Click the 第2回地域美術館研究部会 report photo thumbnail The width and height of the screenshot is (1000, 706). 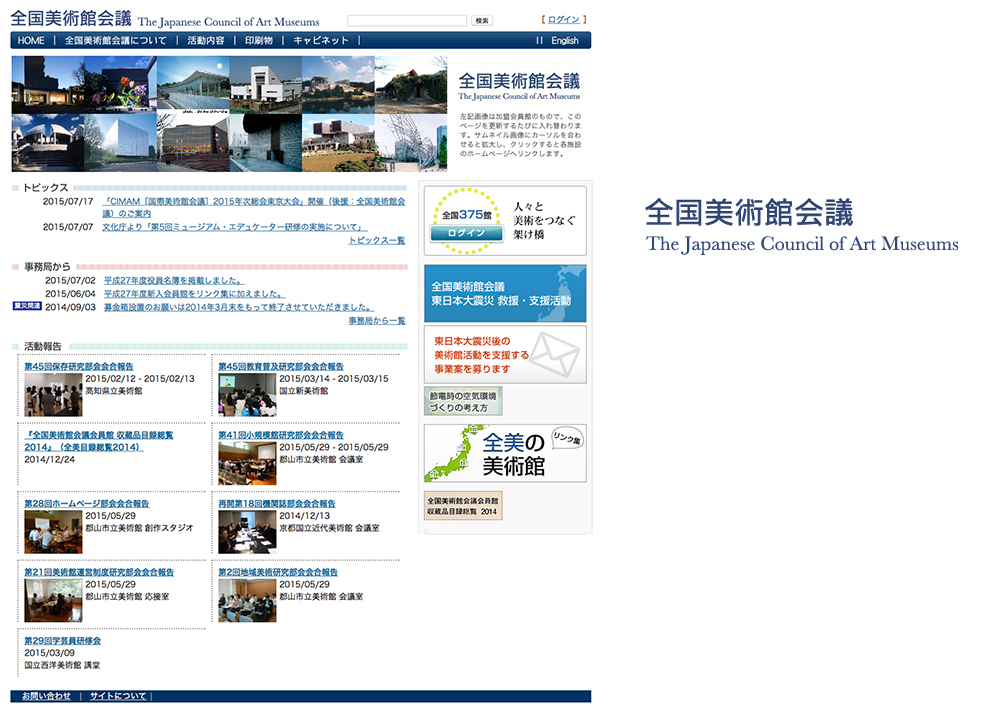coord(247,601)
